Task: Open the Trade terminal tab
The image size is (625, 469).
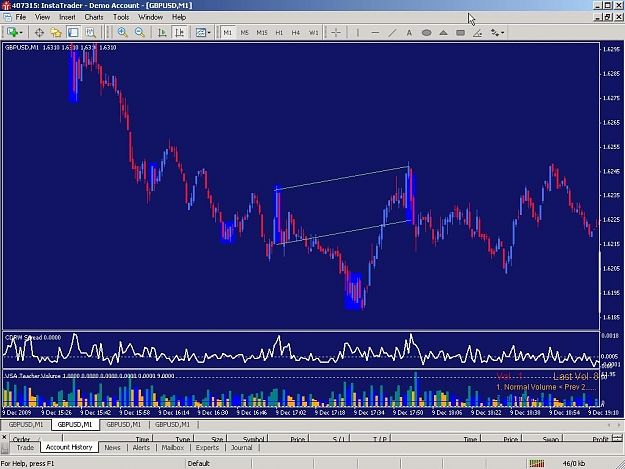Action: pos(25,447)
